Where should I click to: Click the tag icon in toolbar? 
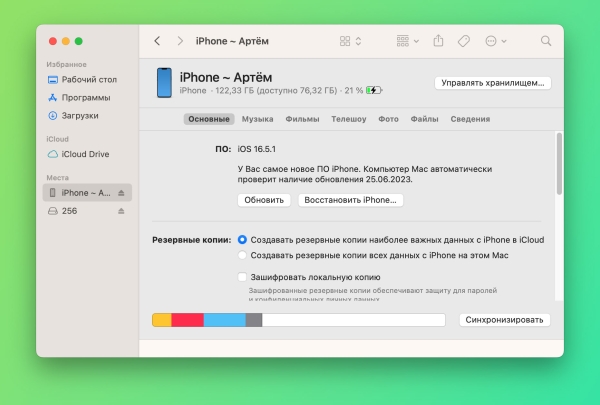click(463, 41)
